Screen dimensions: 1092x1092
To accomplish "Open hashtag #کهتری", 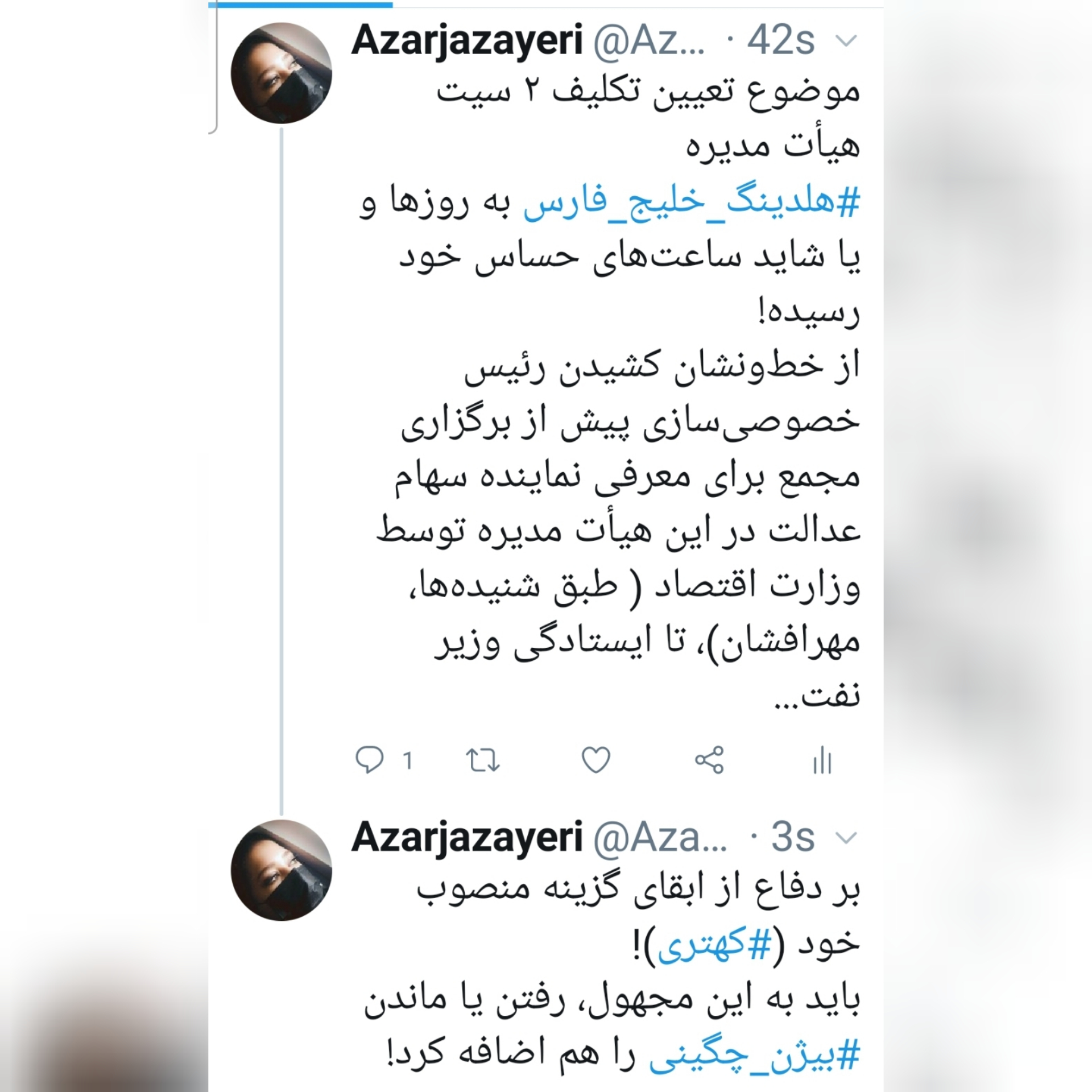I will coord(714,946).
